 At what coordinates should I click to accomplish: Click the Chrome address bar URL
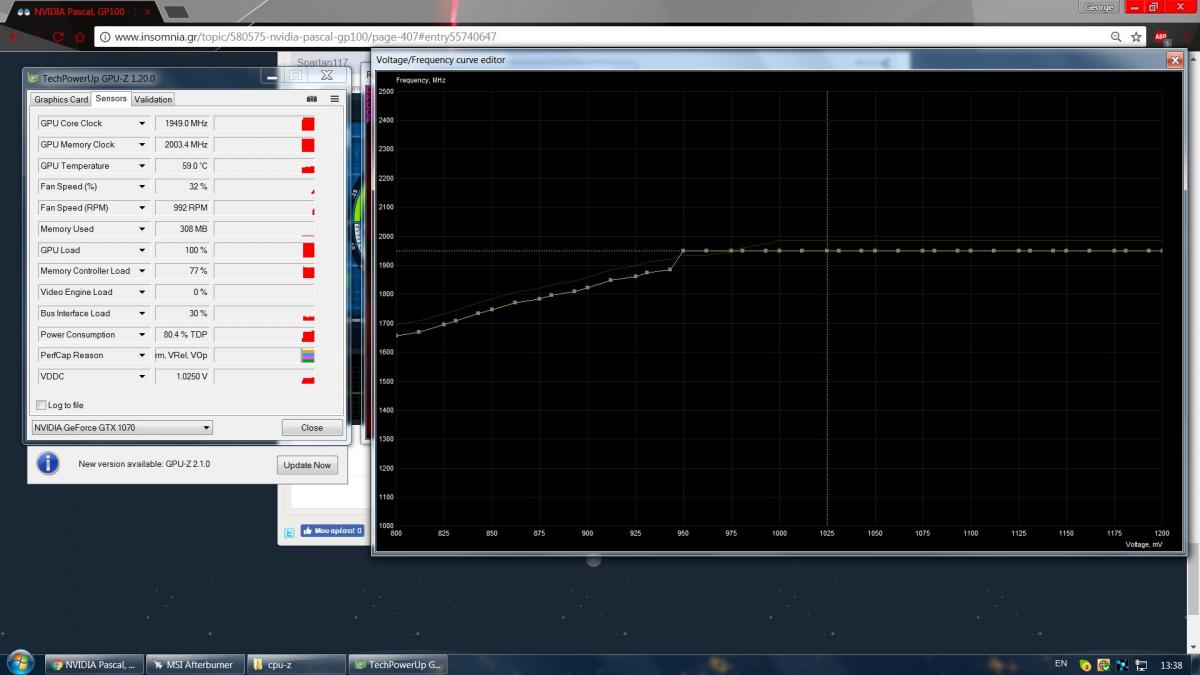305,37
